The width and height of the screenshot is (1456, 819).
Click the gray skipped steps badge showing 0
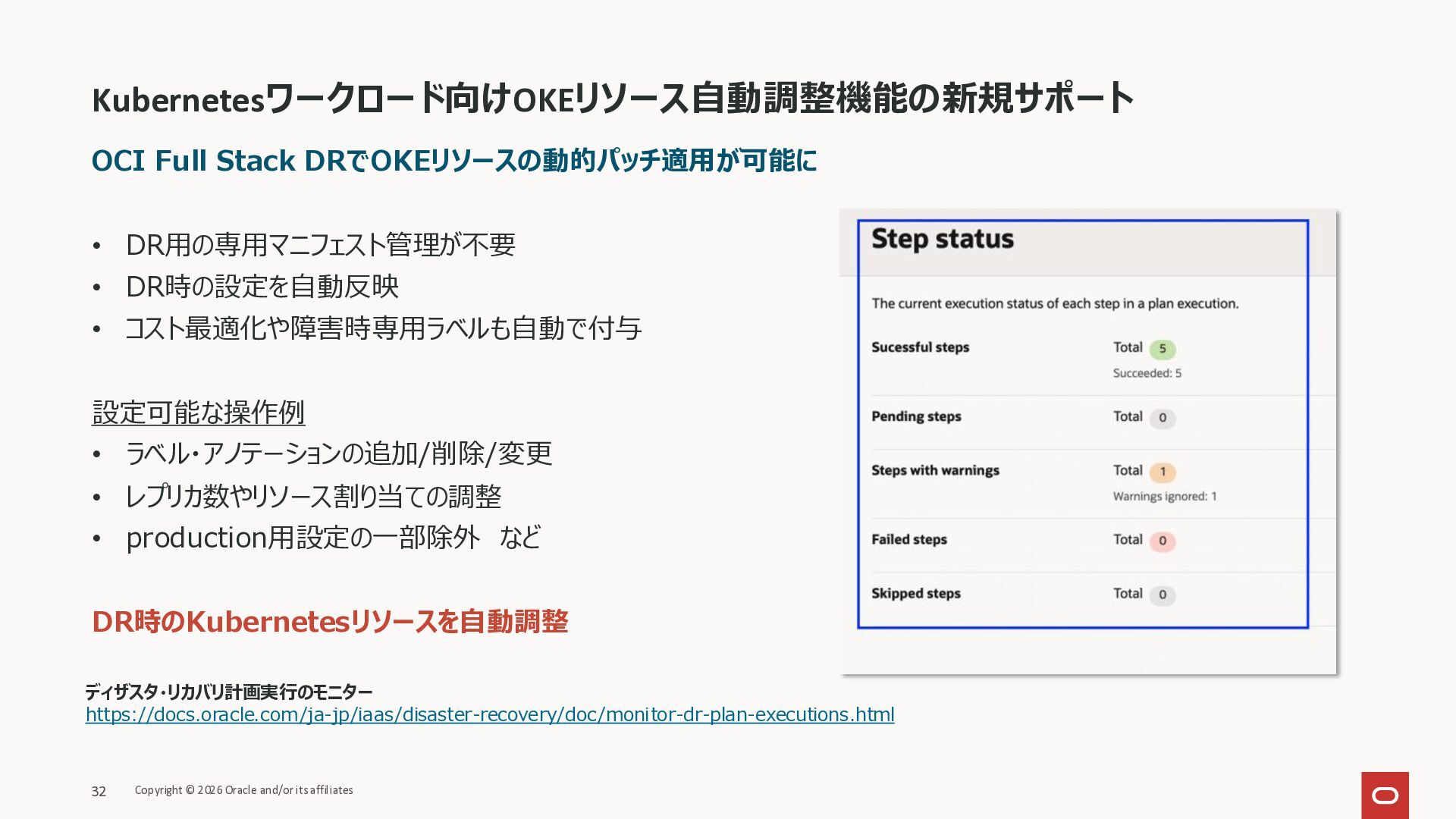pos(1162,595)
